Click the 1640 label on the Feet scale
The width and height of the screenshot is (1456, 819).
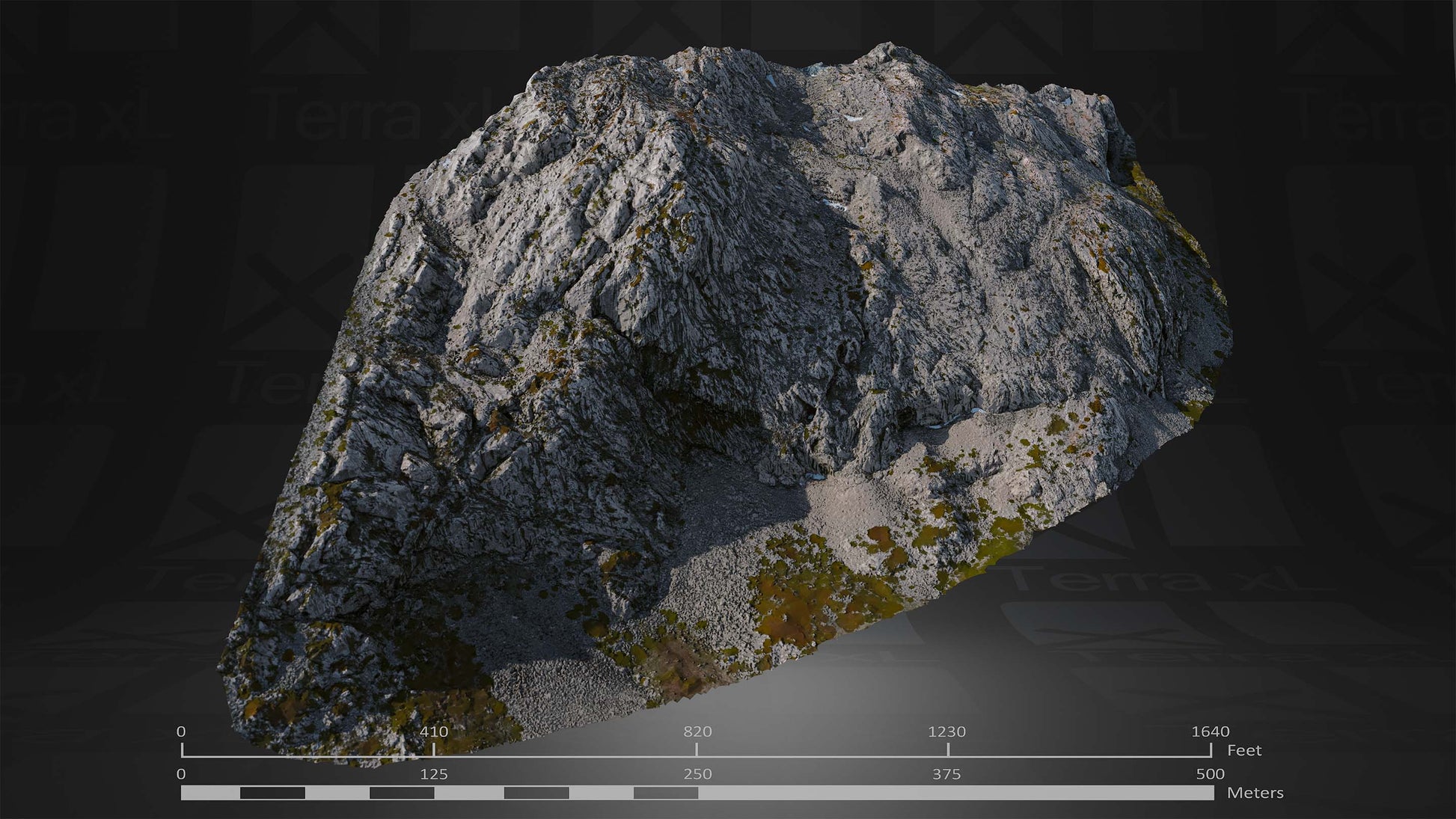point(1211,731)
